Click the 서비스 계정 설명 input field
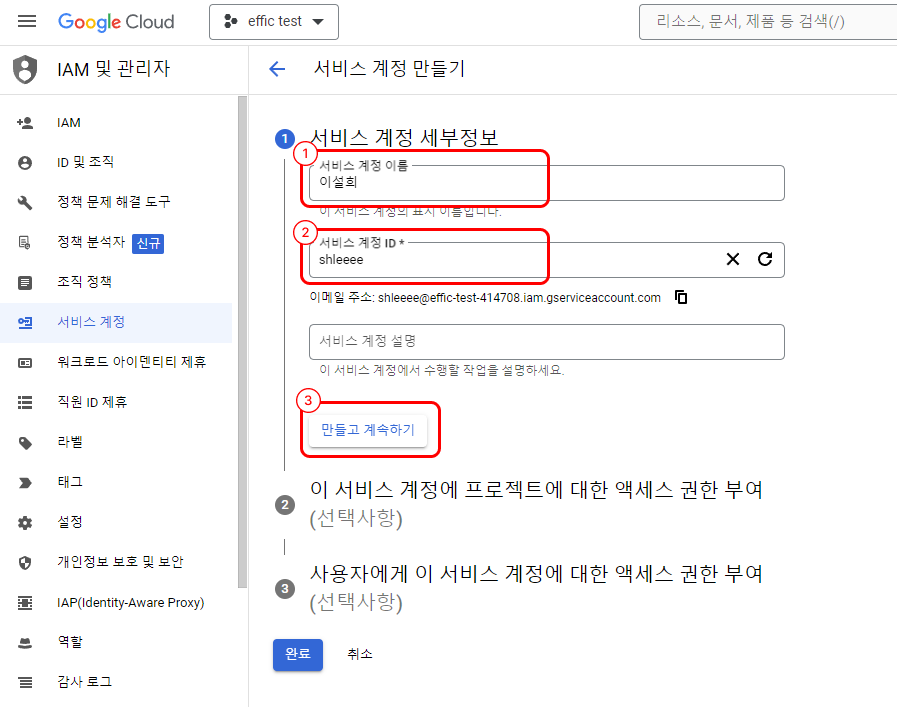Image resolution: width=897 pixels, height=707 pixels. point(546,341)
